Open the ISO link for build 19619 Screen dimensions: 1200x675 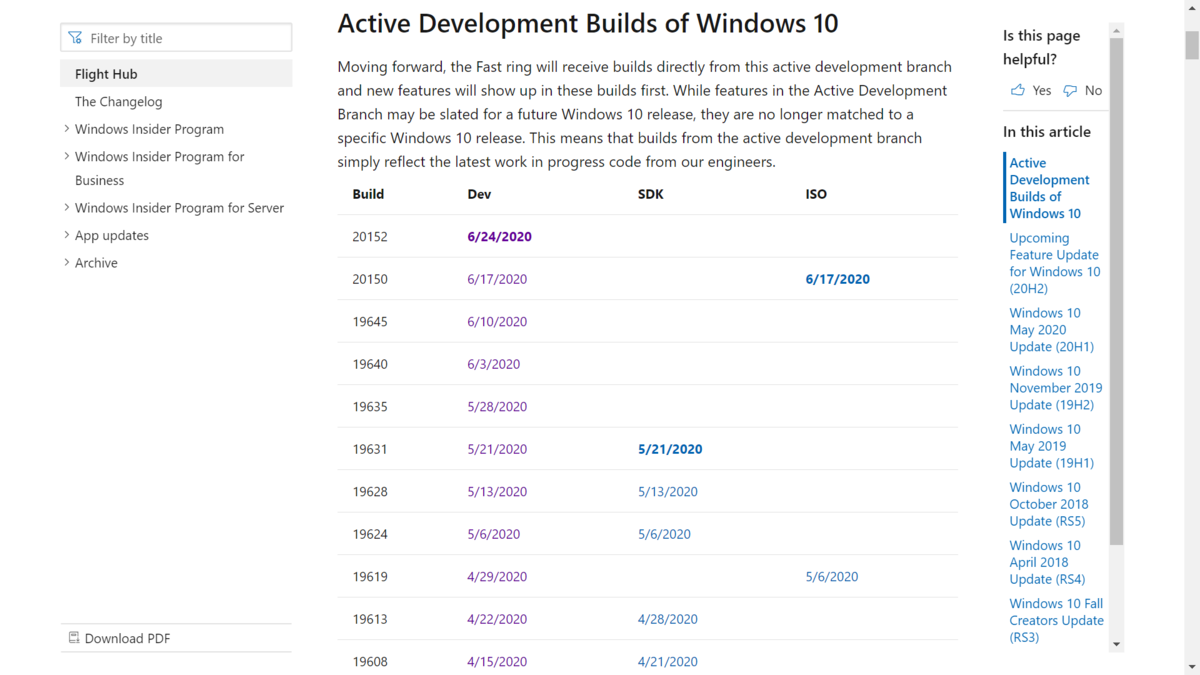point(832,576)
